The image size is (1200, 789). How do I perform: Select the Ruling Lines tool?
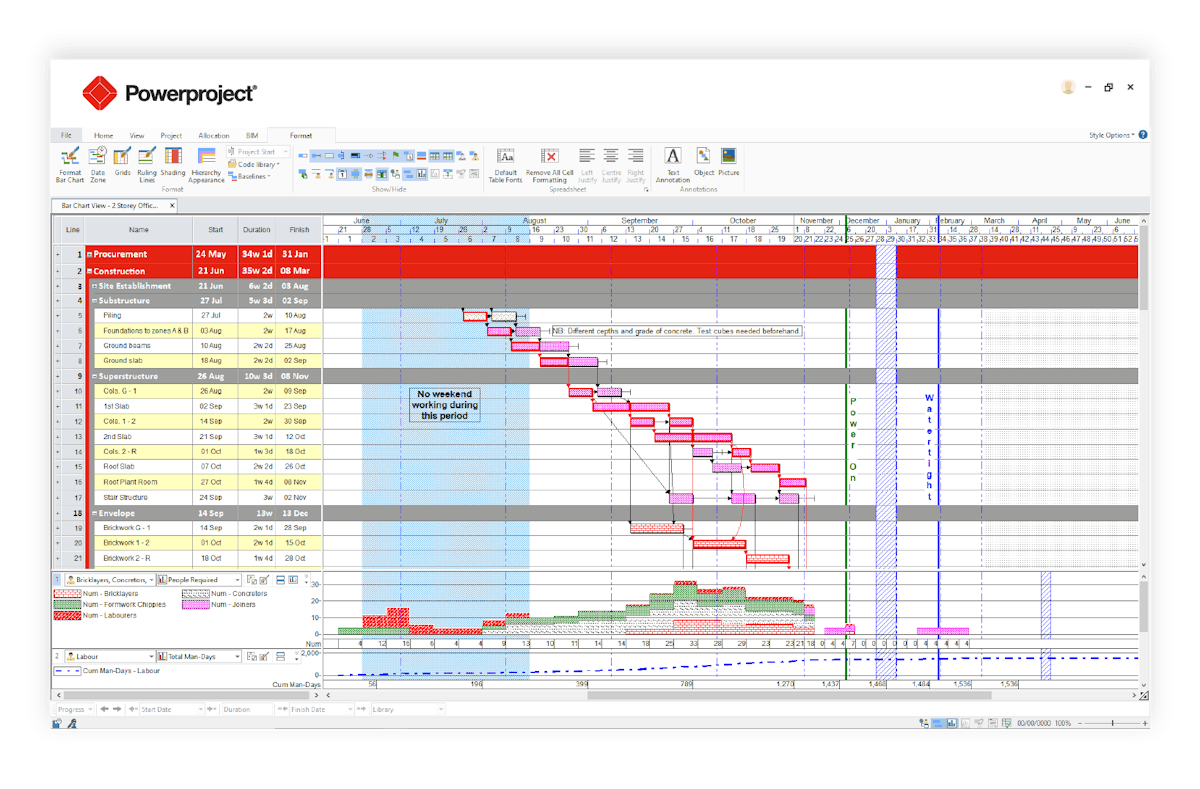pos(147,167)
